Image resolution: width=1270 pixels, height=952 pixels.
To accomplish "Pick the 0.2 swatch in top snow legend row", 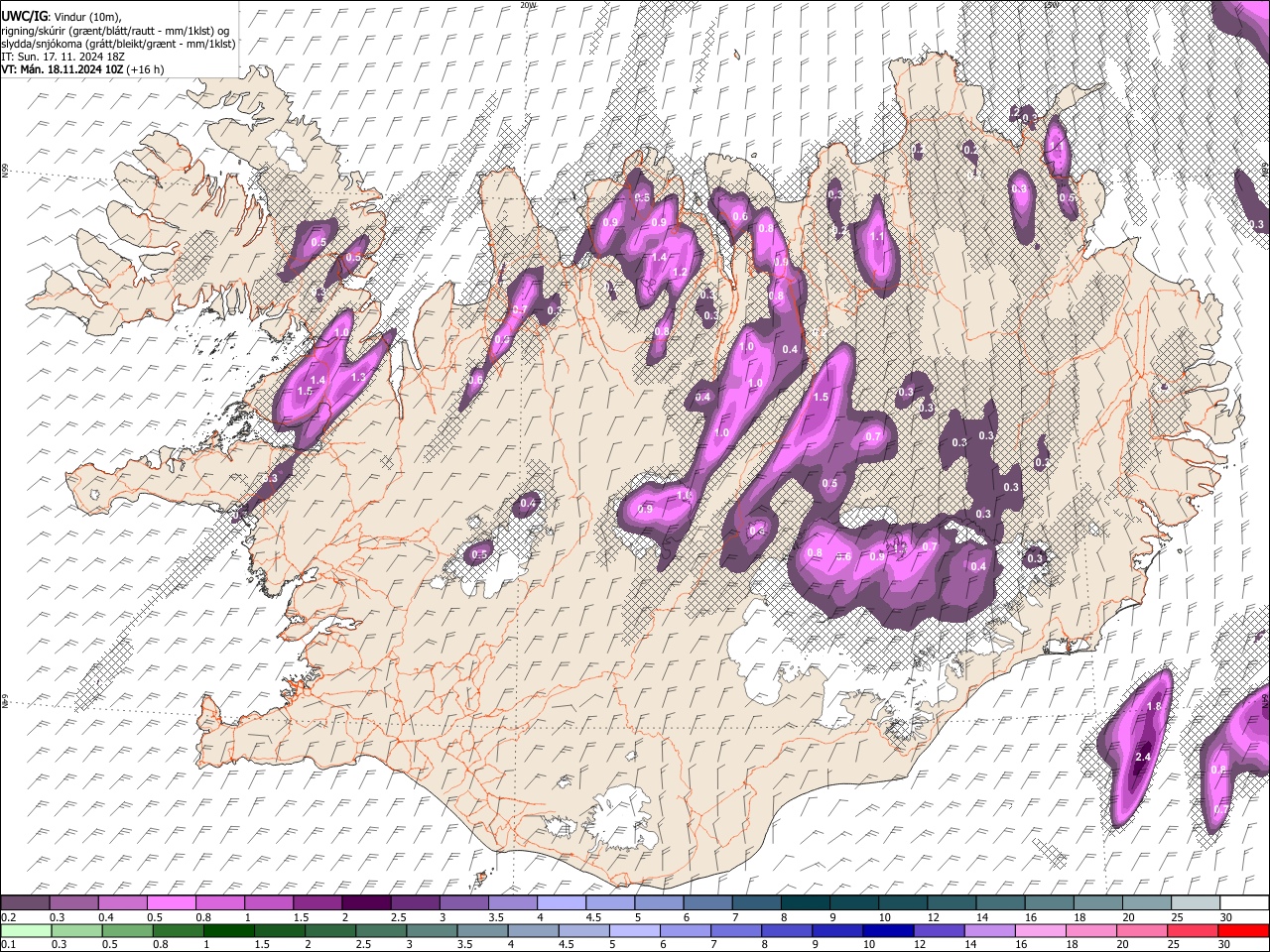I will 25,903.
